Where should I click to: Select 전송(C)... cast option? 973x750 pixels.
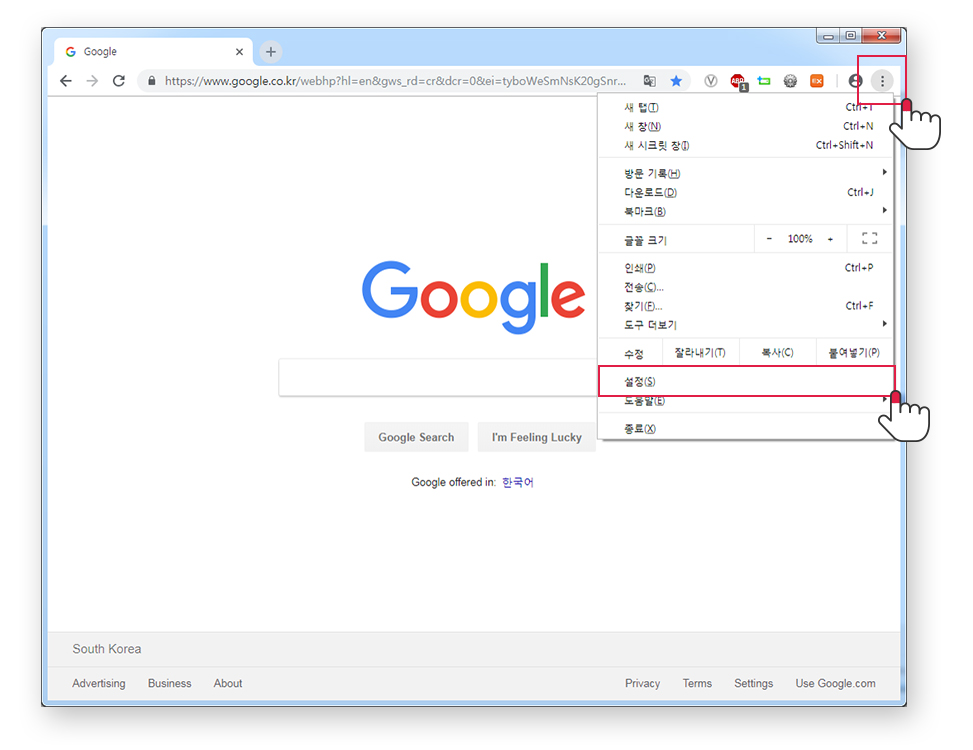point(745,287)
